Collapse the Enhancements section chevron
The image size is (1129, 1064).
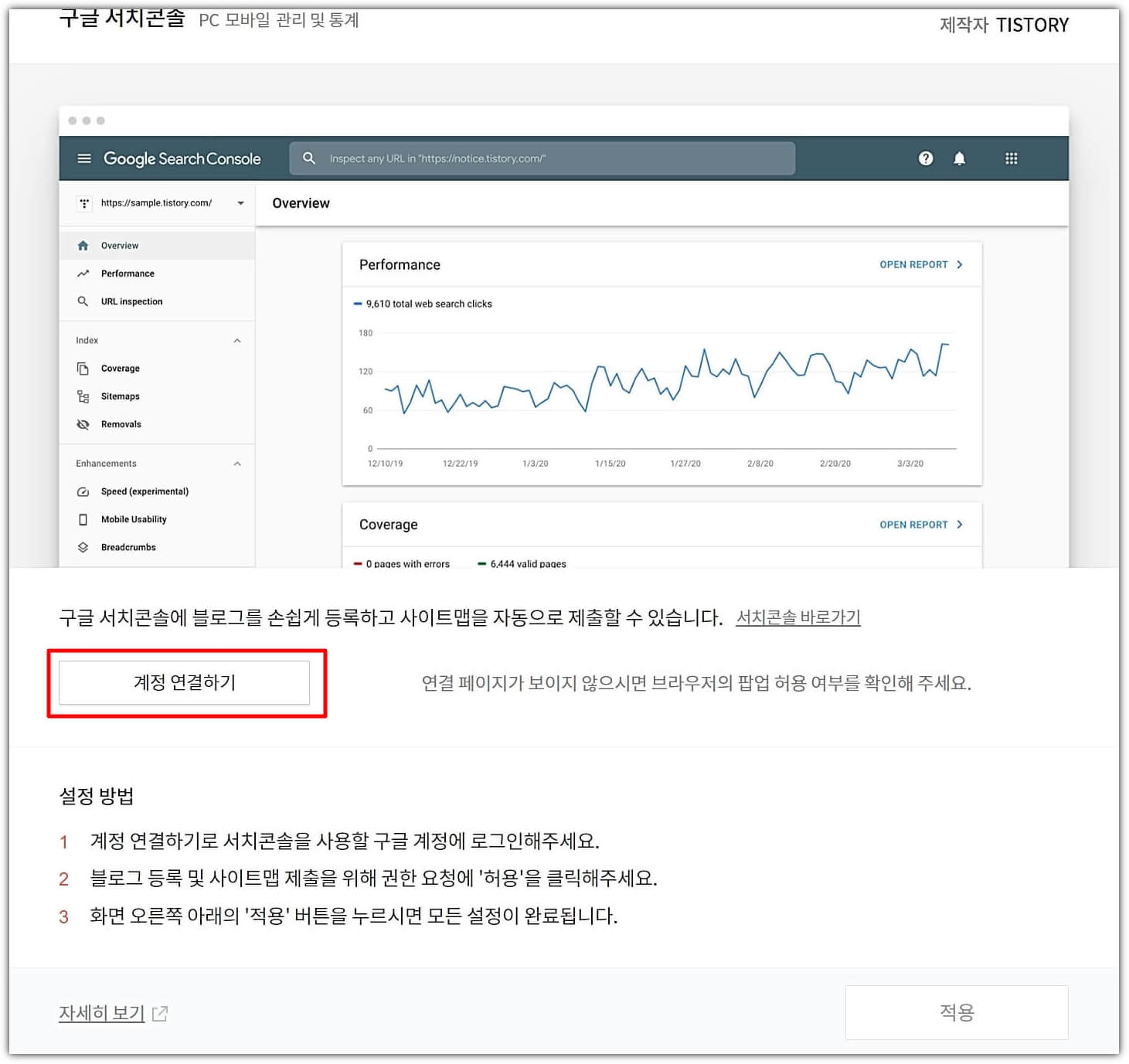point(237,464)
